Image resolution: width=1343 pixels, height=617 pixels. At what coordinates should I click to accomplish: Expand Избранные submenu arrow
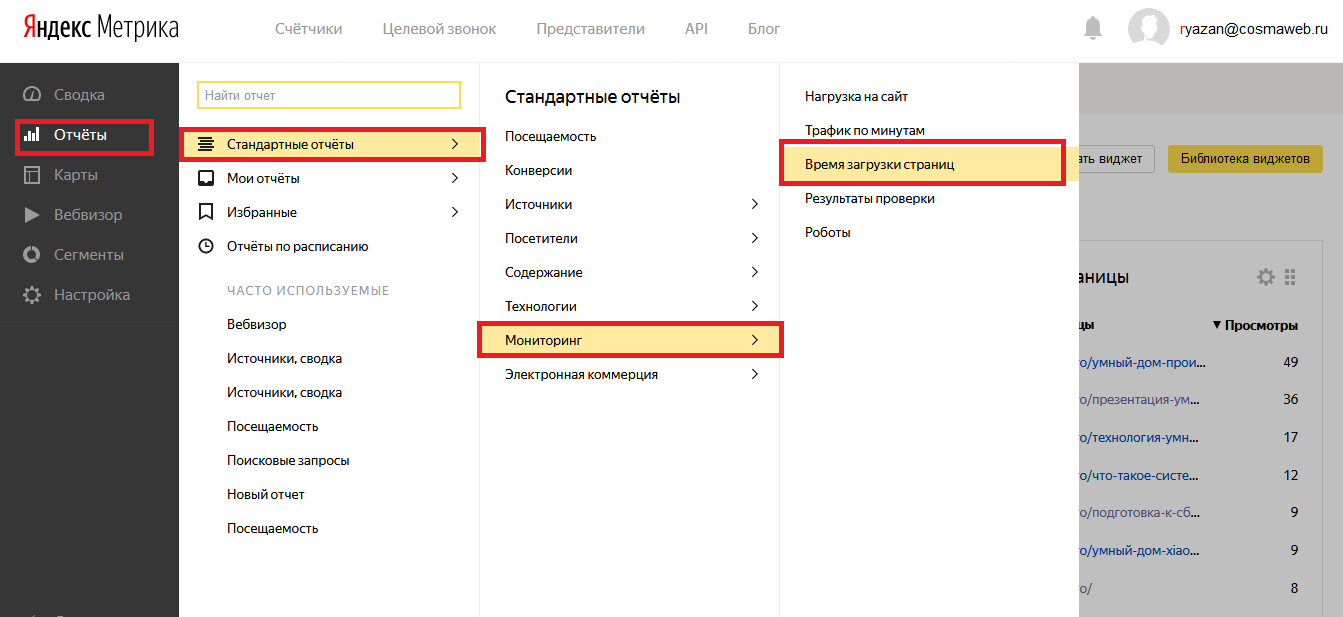[x=455, y=212]
